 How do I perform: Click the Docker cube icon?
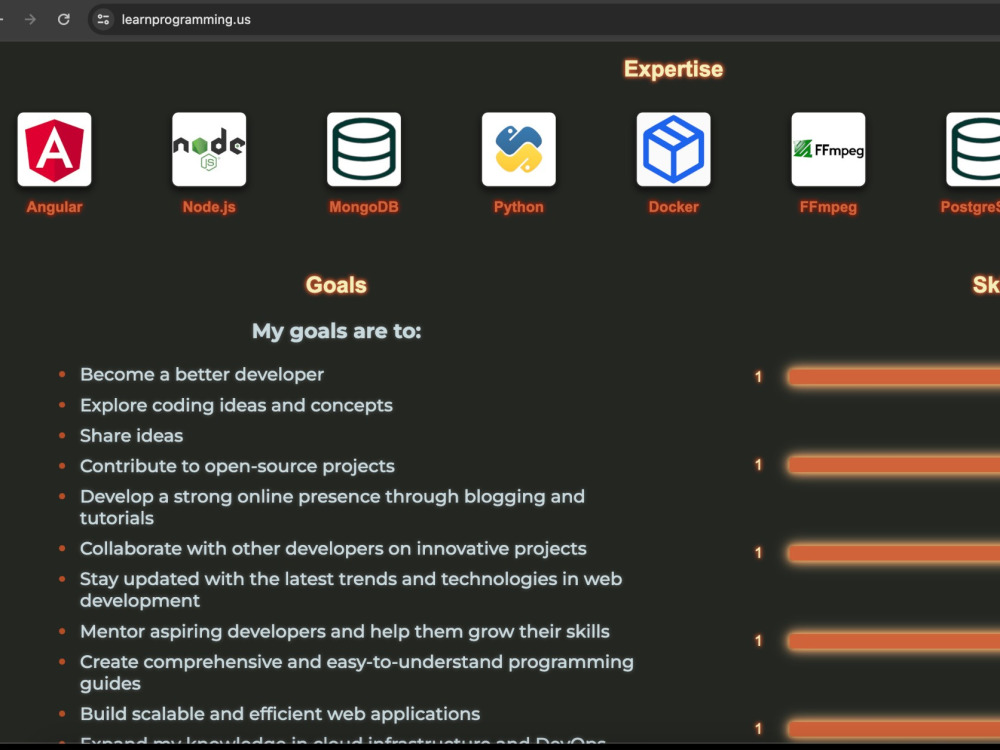tap(673, 148)
